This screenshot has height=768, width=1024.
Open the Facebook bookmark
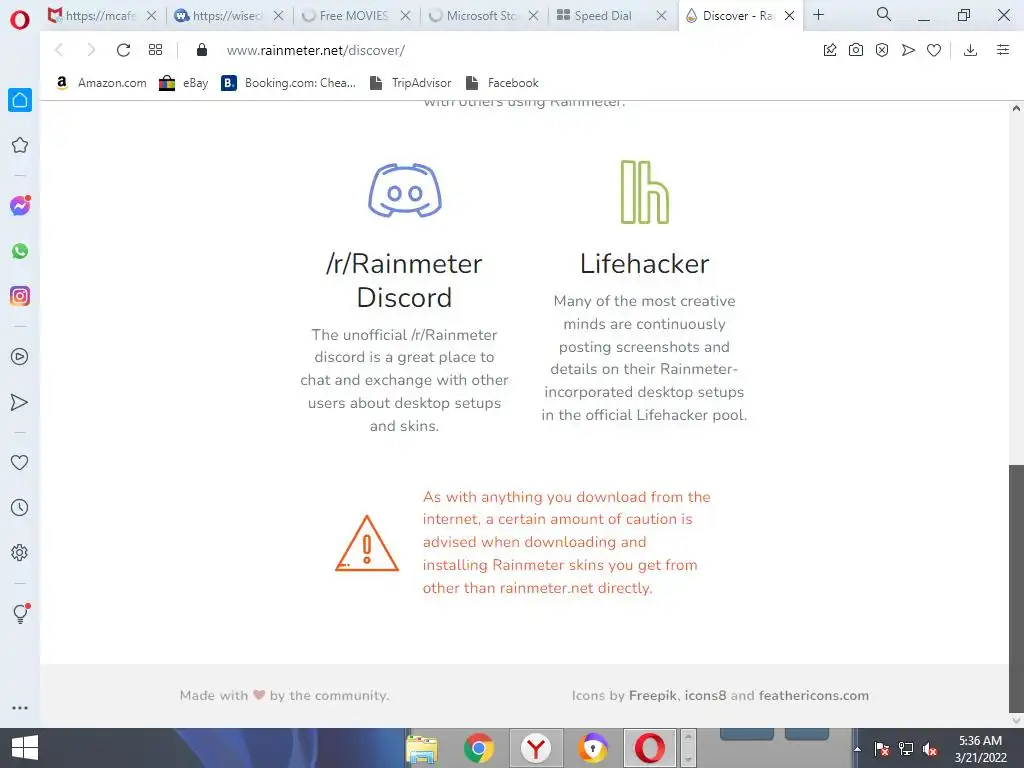click(x=502, y=83)
